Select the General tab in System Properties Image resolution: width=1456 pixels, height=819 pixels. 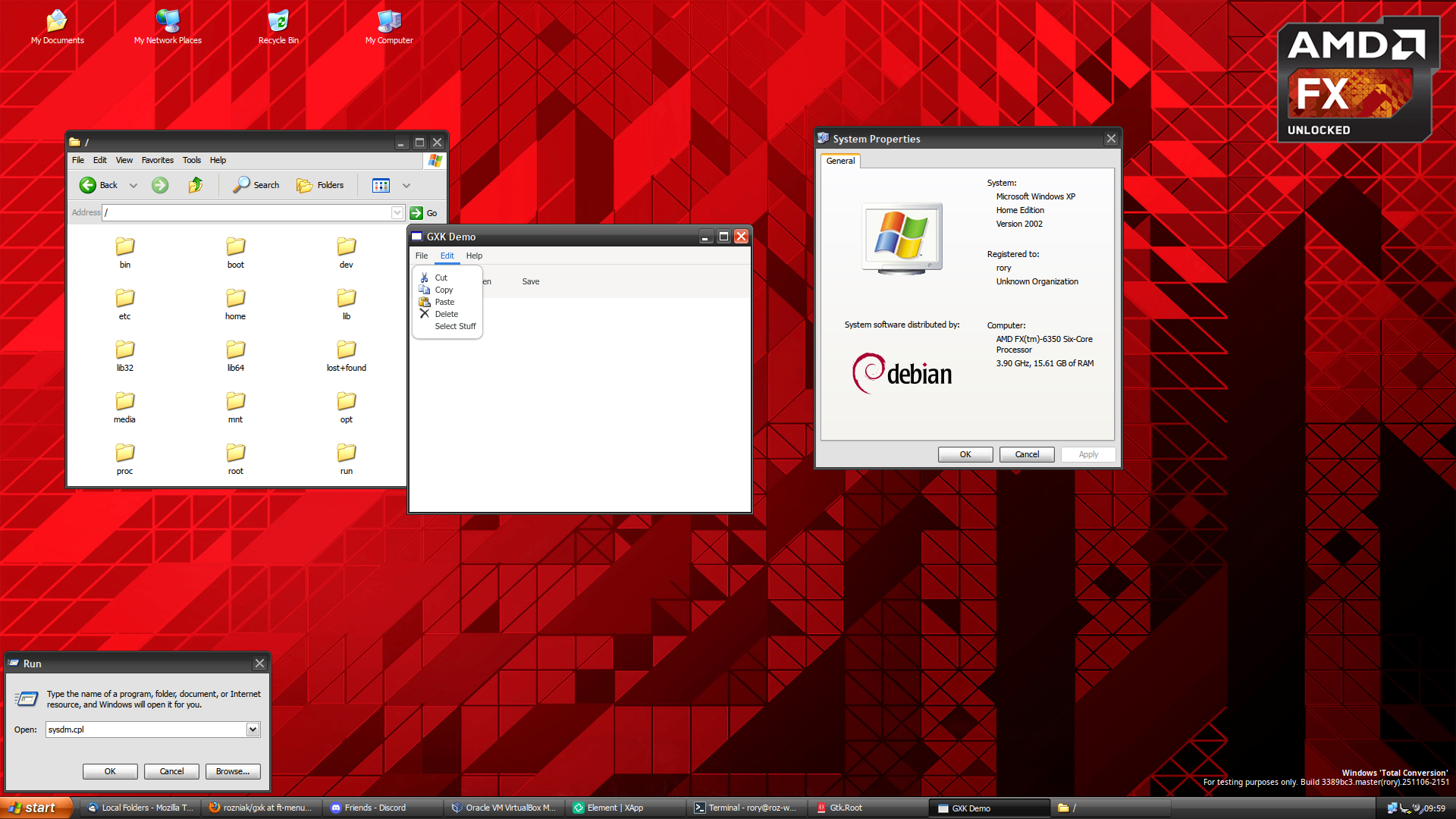[840, 161]
